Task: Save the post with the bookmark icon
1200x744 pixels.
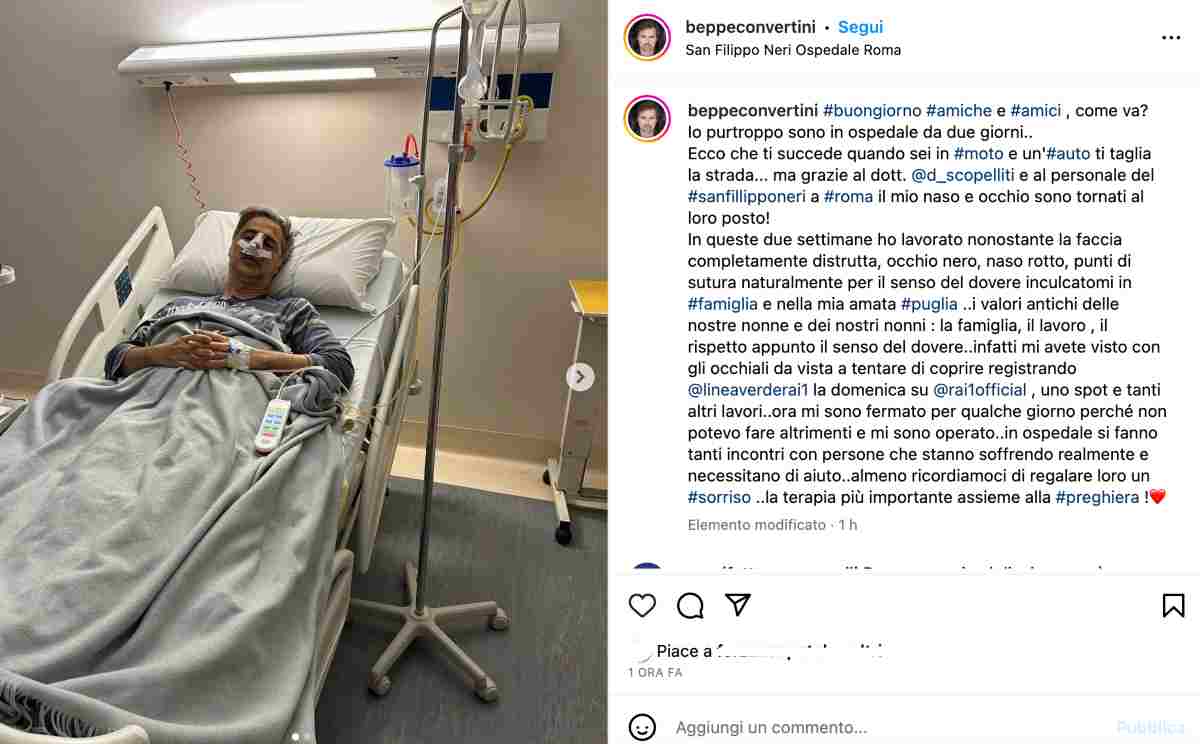Action: coord(1173,605)
